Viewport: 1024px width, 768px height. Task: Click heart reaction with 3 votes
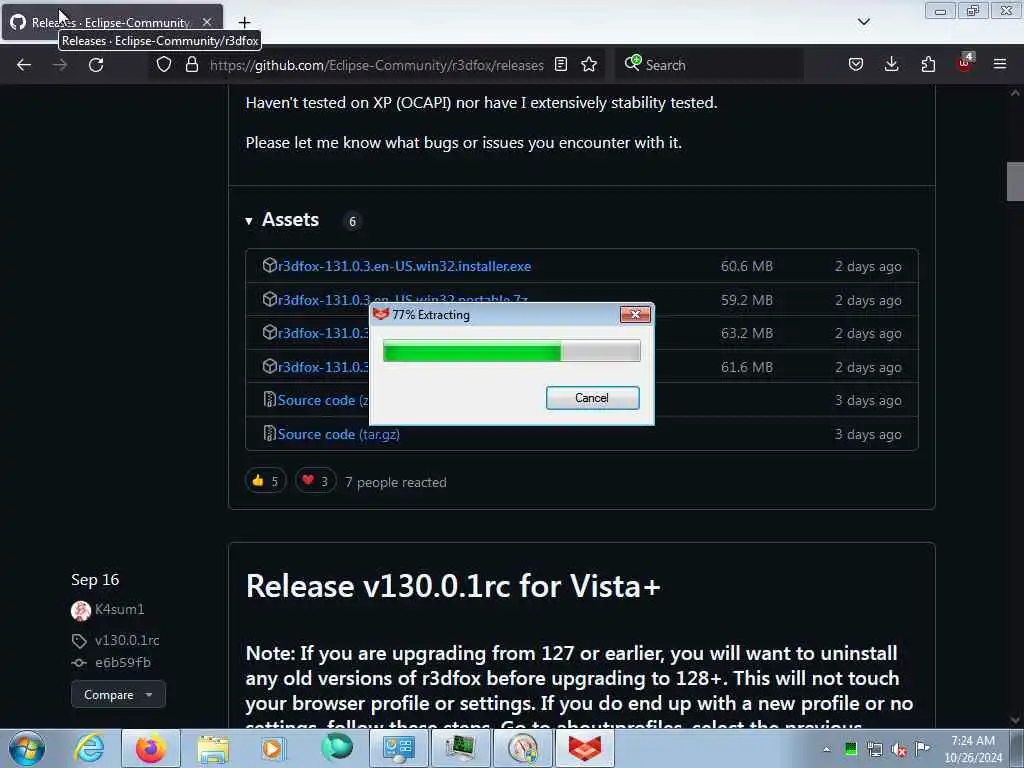[x=315, y=481]
